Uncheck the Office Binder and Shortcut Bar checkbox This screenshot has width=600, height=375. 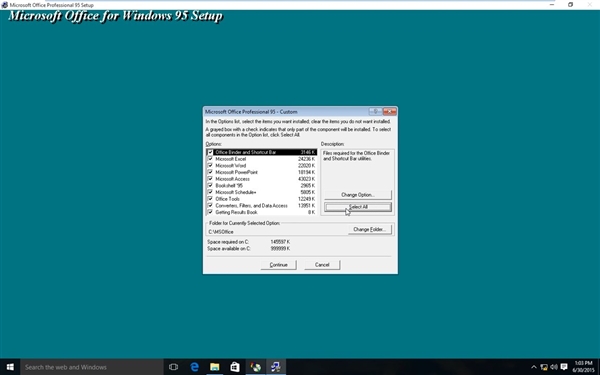coord(210,152)
